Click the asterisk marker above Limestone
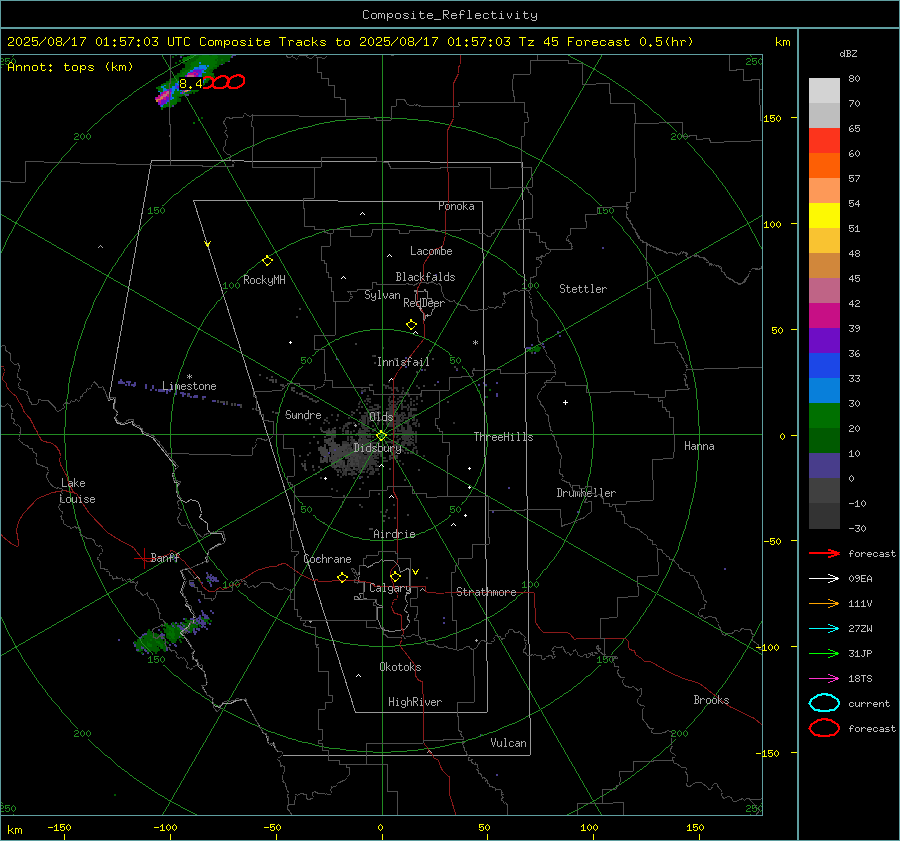 point(189,377)
